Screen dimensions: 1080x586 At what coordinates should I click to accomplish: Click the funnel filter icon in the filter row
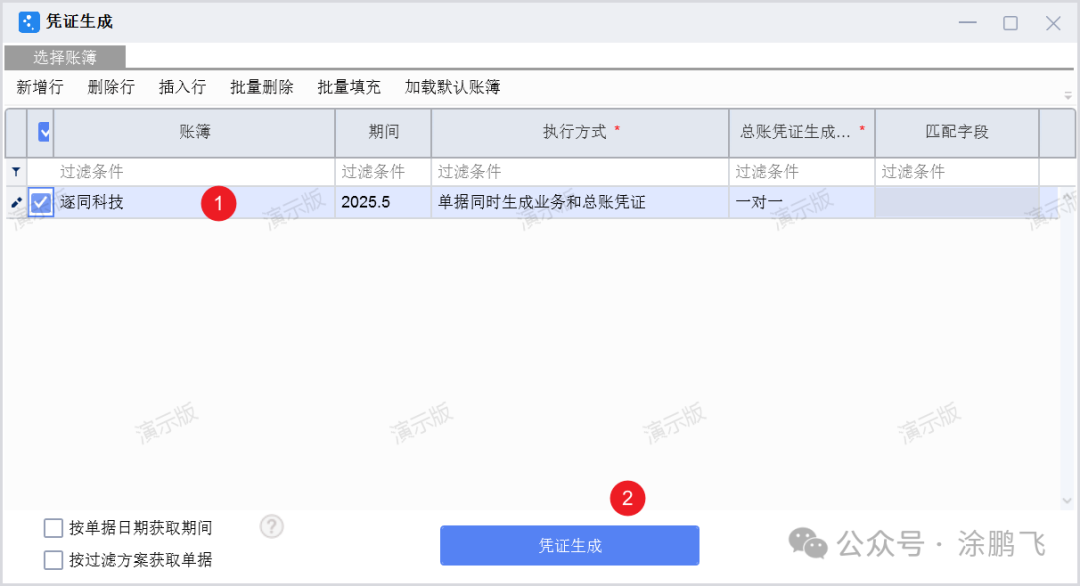point(16,172)
